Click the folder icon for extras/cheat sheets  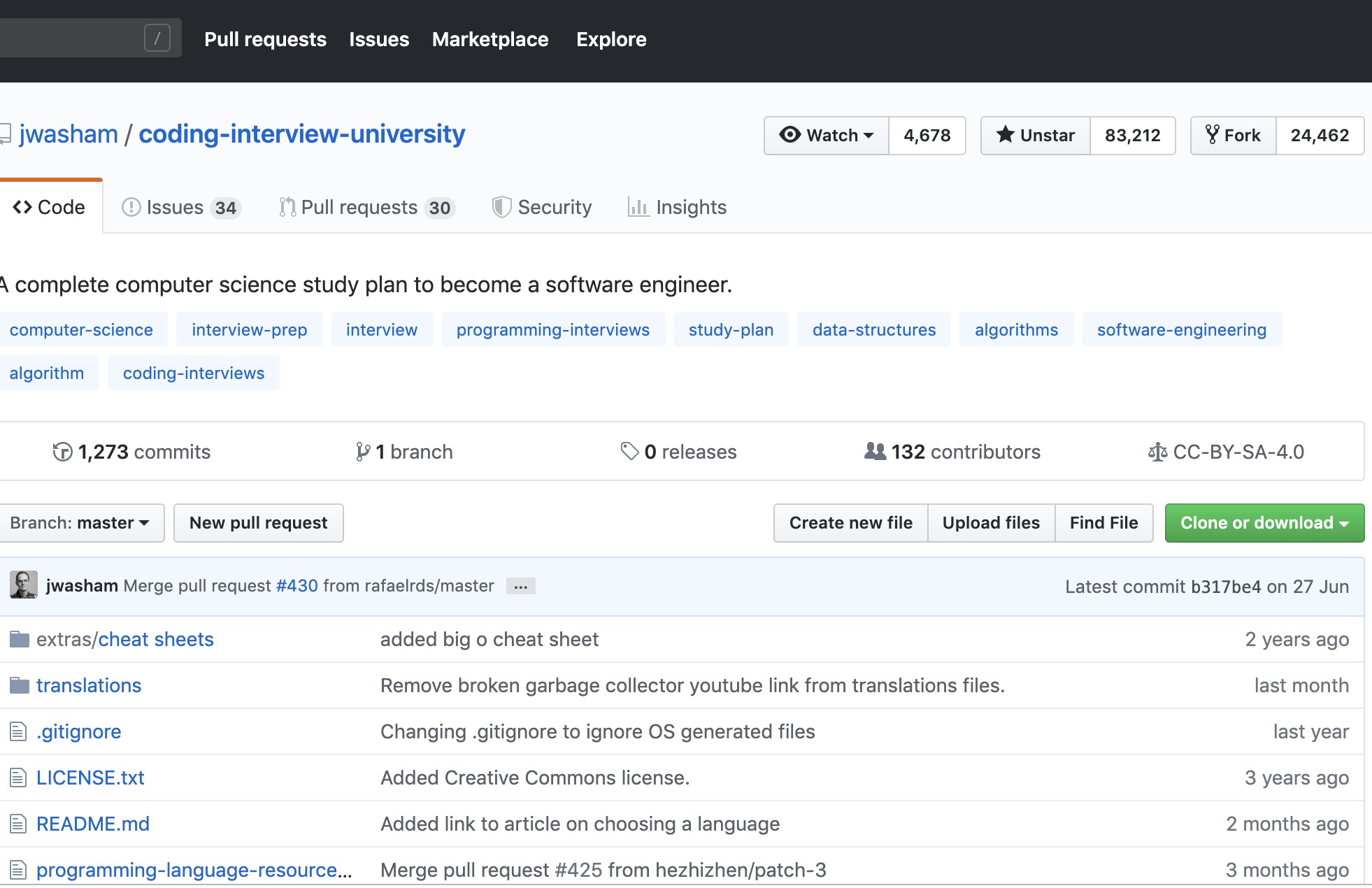tap(19, 639)
